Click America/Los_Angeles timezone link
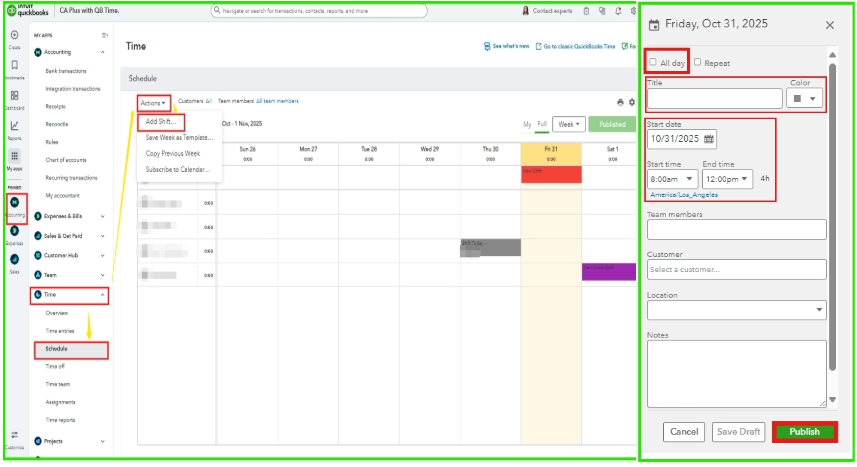The width and height of the screenshot is (857, 467). pyautogui.click(x=684, y=195)
